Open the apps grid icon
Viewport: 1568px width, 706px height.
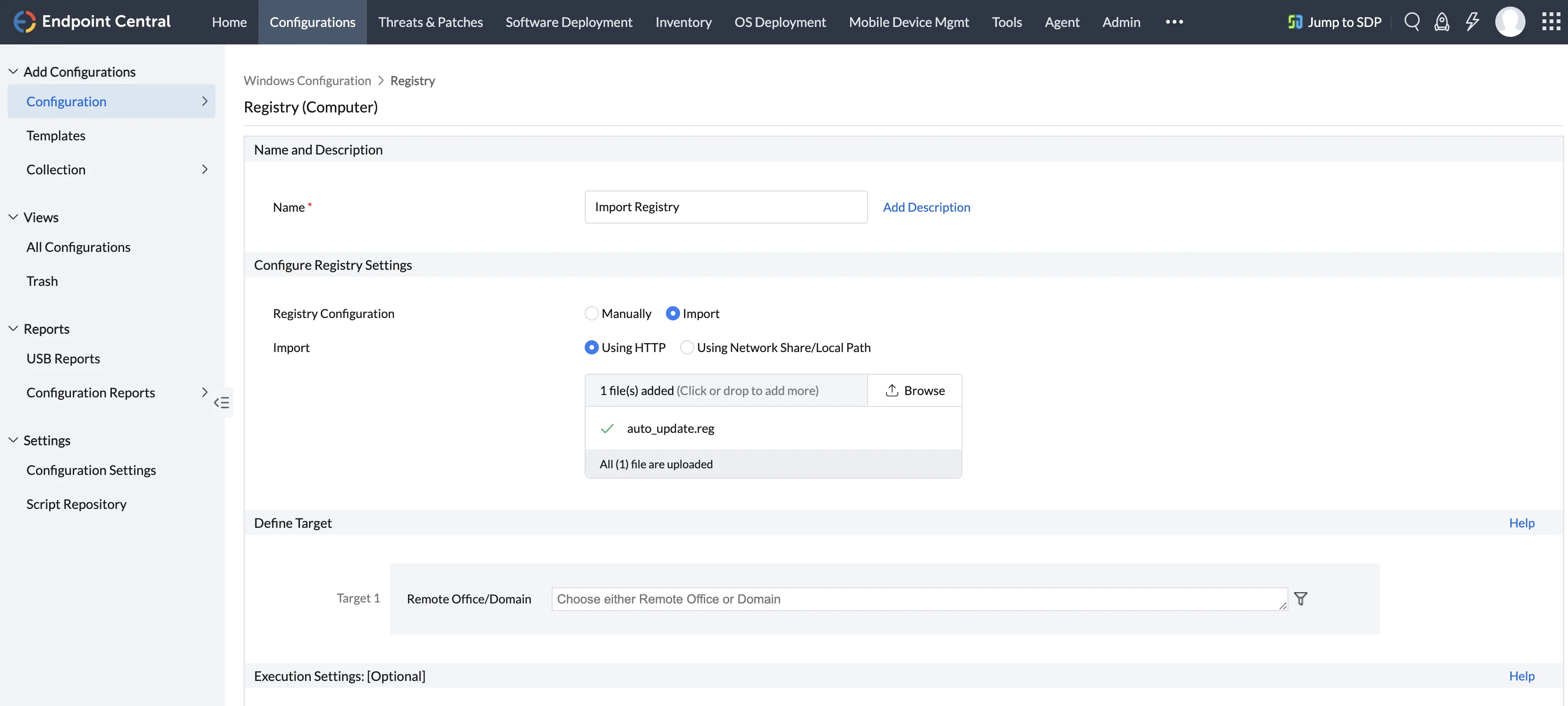pos(1551,22)
